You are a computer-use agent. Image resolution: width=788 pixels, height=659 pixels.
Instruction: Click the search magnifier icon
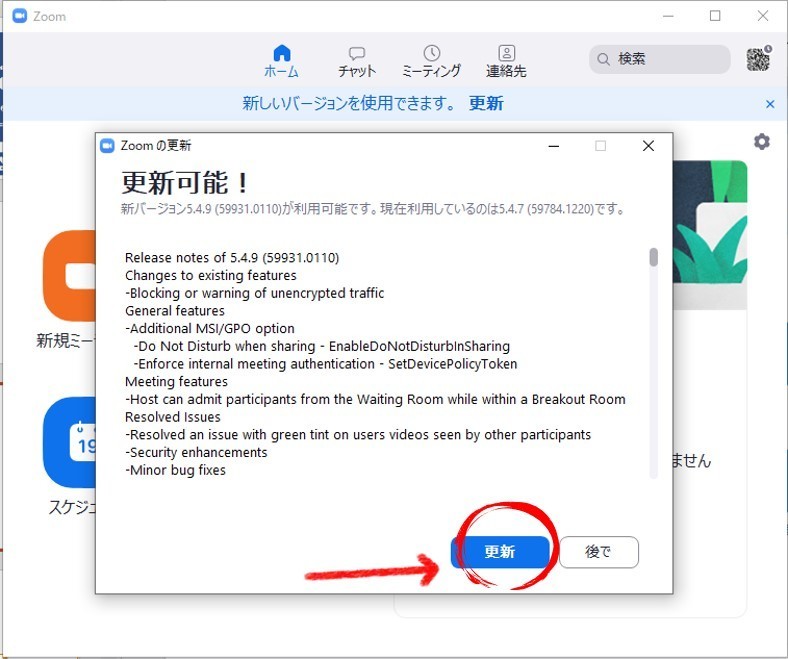[604, 59]
